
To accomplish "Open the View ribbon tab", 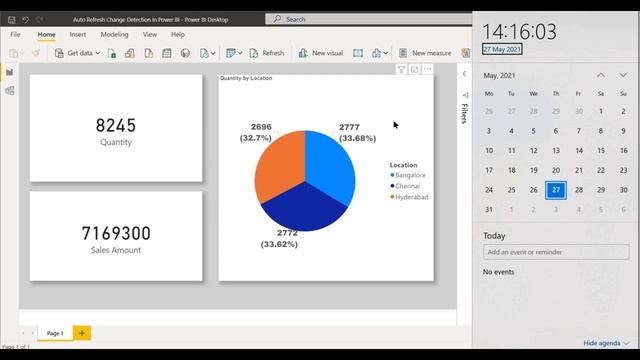I will (150, 35).
